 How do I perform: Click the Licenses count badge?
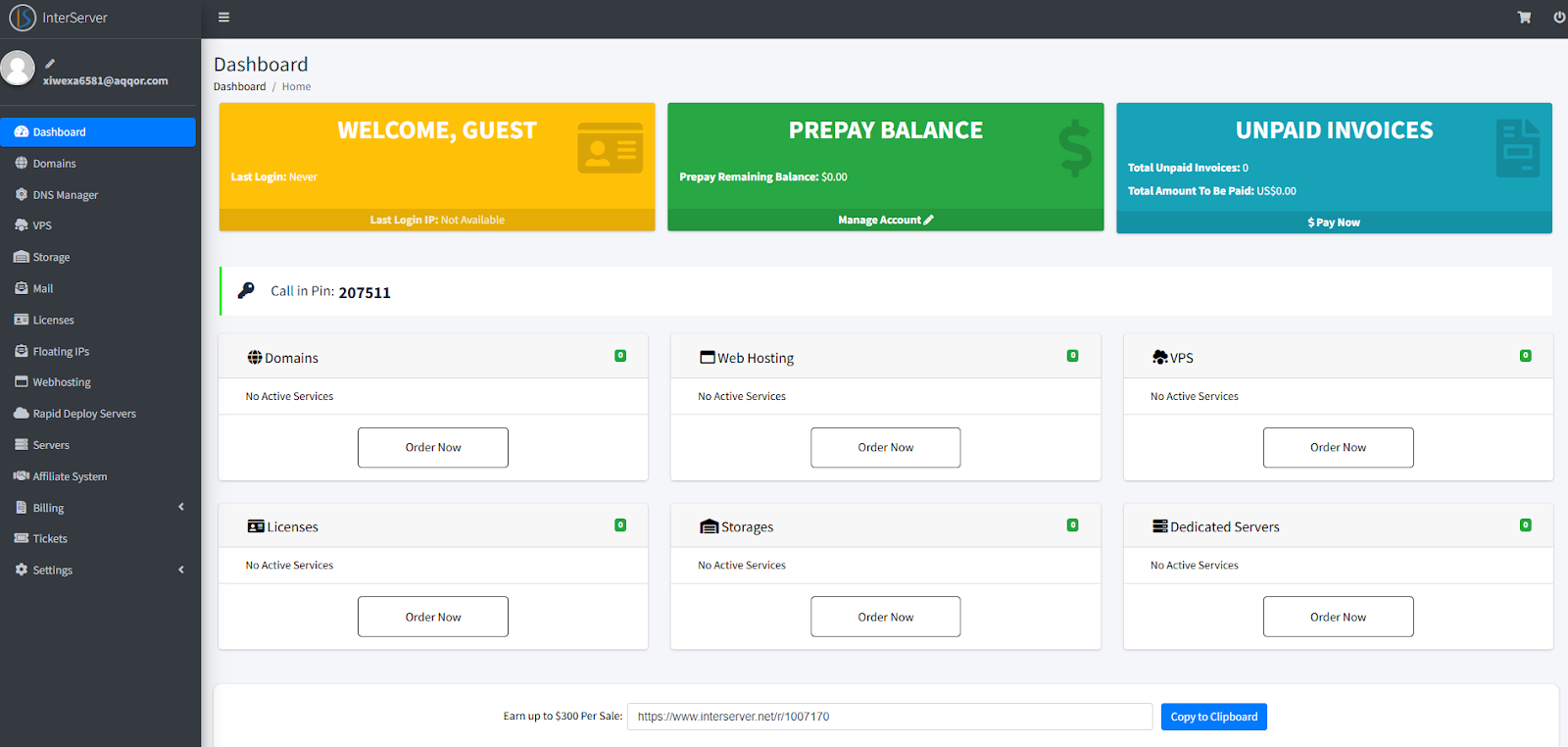click(620, 525)
